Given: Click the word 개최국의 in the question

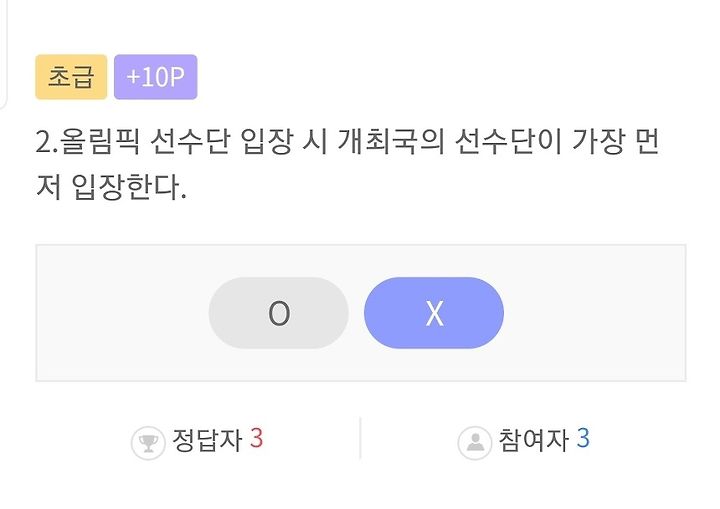Looking at the screenshot, I should click(391, 141).
